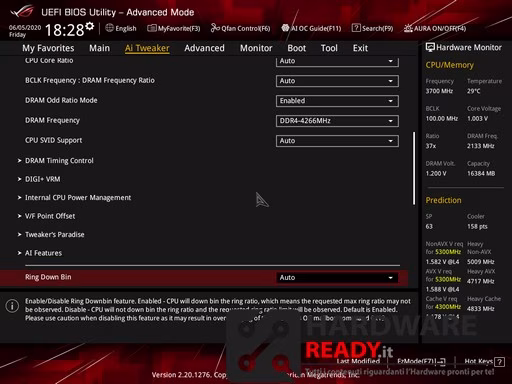Click the EzMode(F7) switch icon
The image size is (512, 384).
click(442, 362)
